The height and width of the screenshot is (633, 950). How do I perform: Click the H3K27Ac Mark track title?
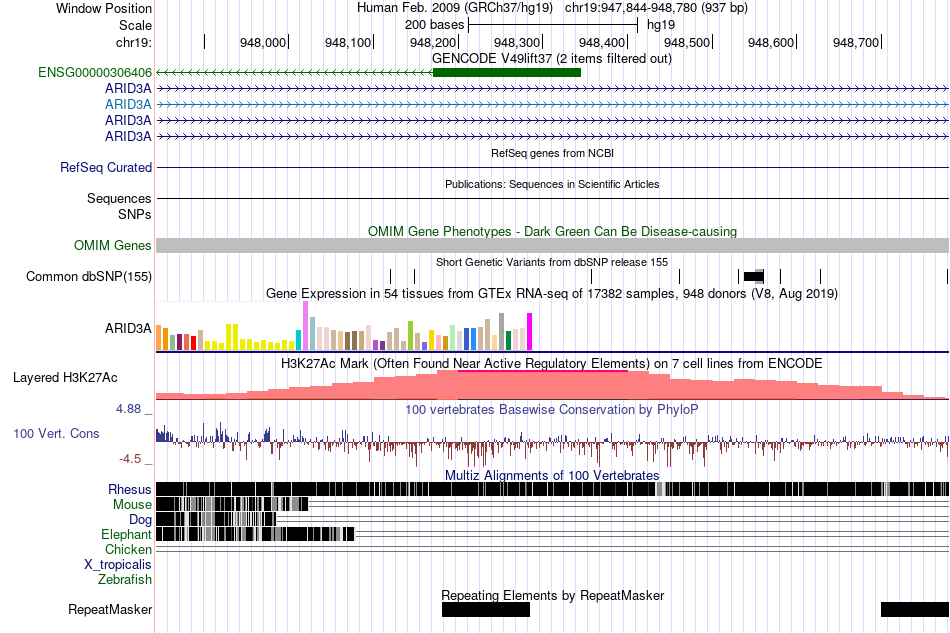552,363
